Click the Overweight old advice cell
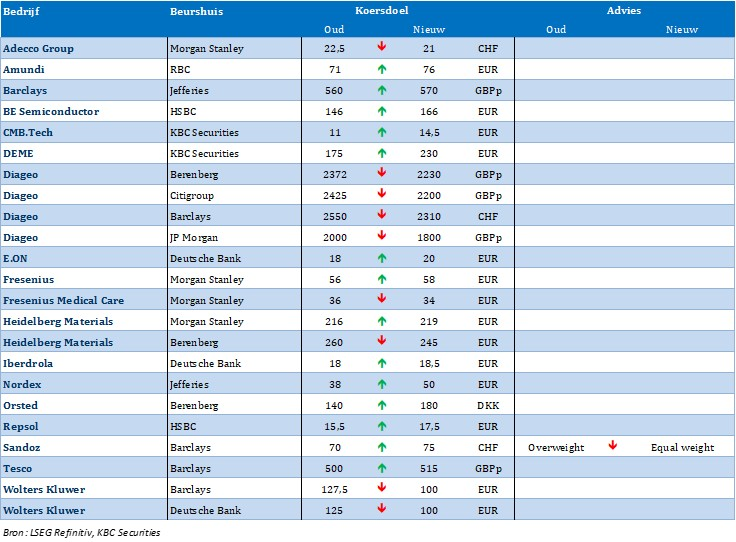 click(x=556, y=447)
